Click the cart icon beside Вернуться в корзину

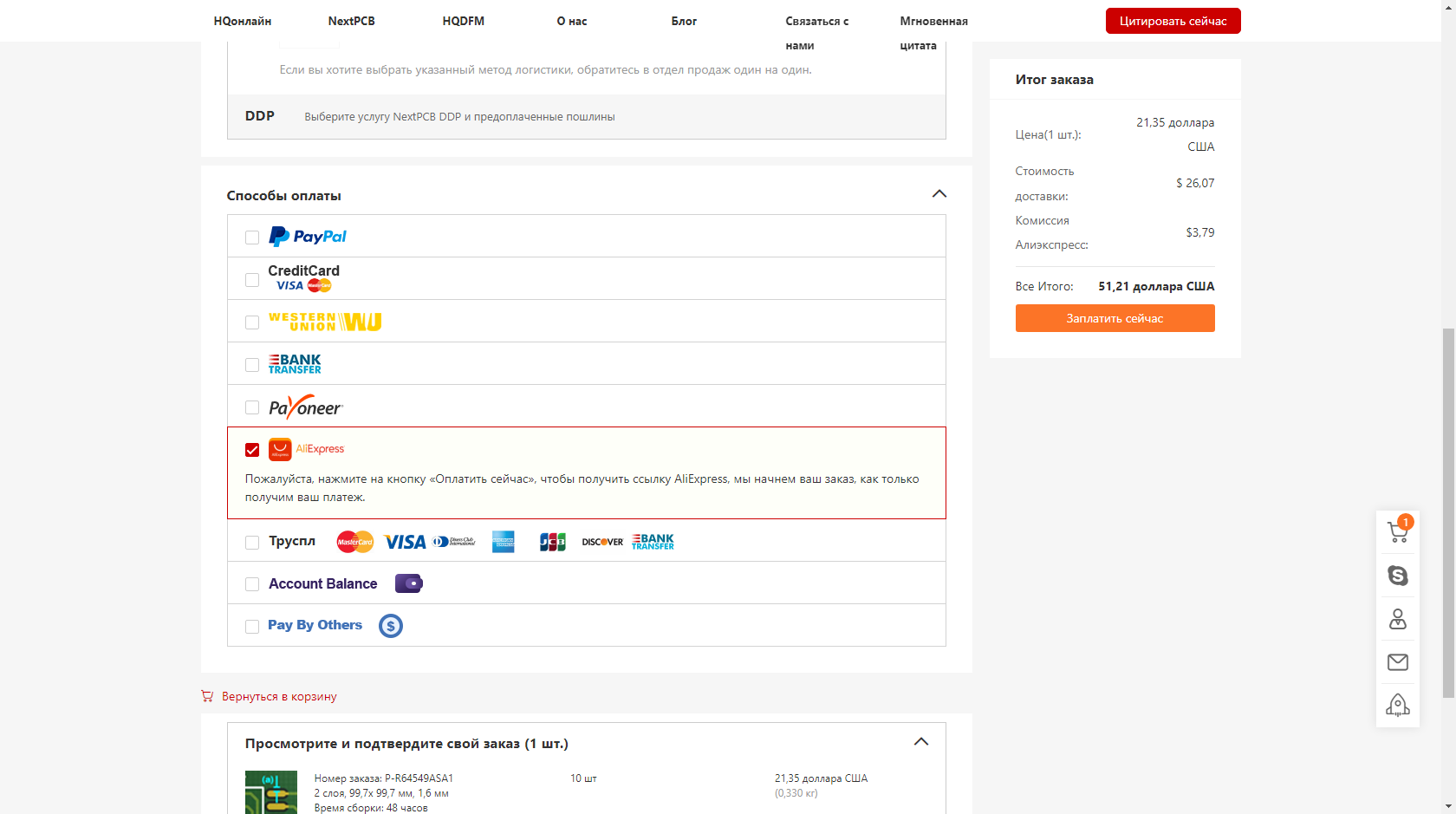pyautogui.click(x=207, y=696)
